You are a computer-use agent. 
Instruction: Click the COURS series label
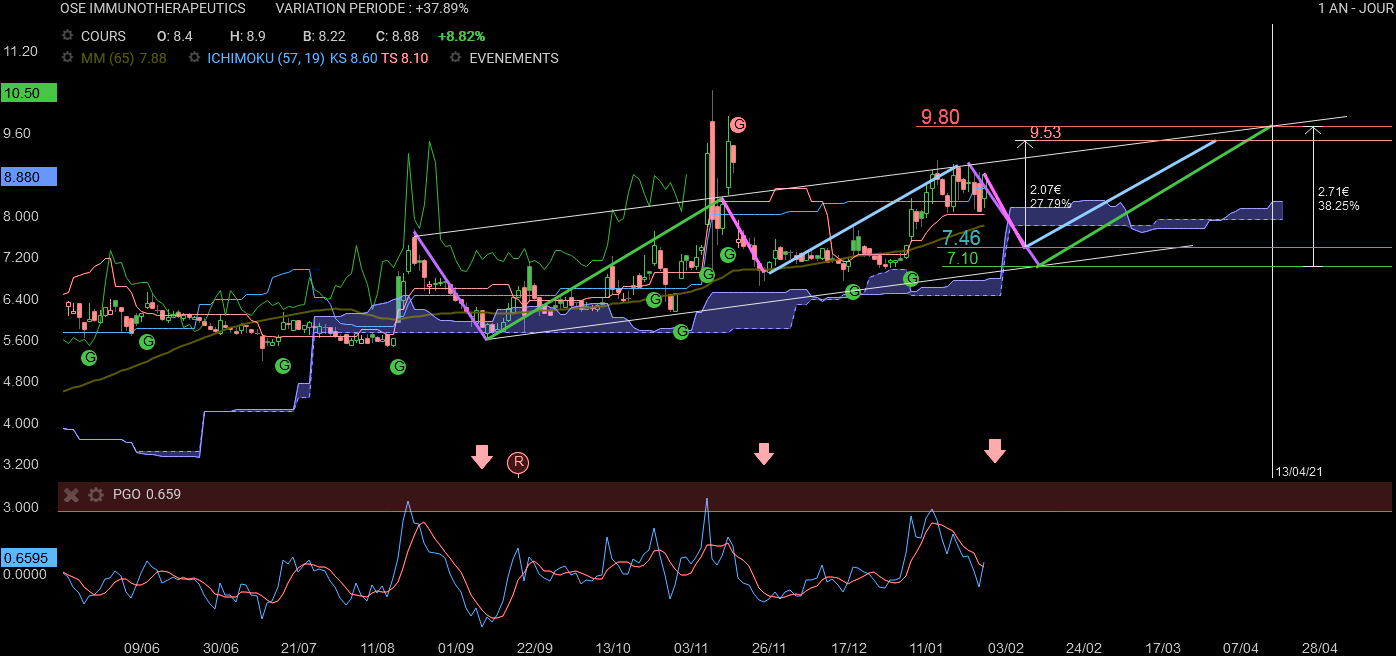coord(104,36)
